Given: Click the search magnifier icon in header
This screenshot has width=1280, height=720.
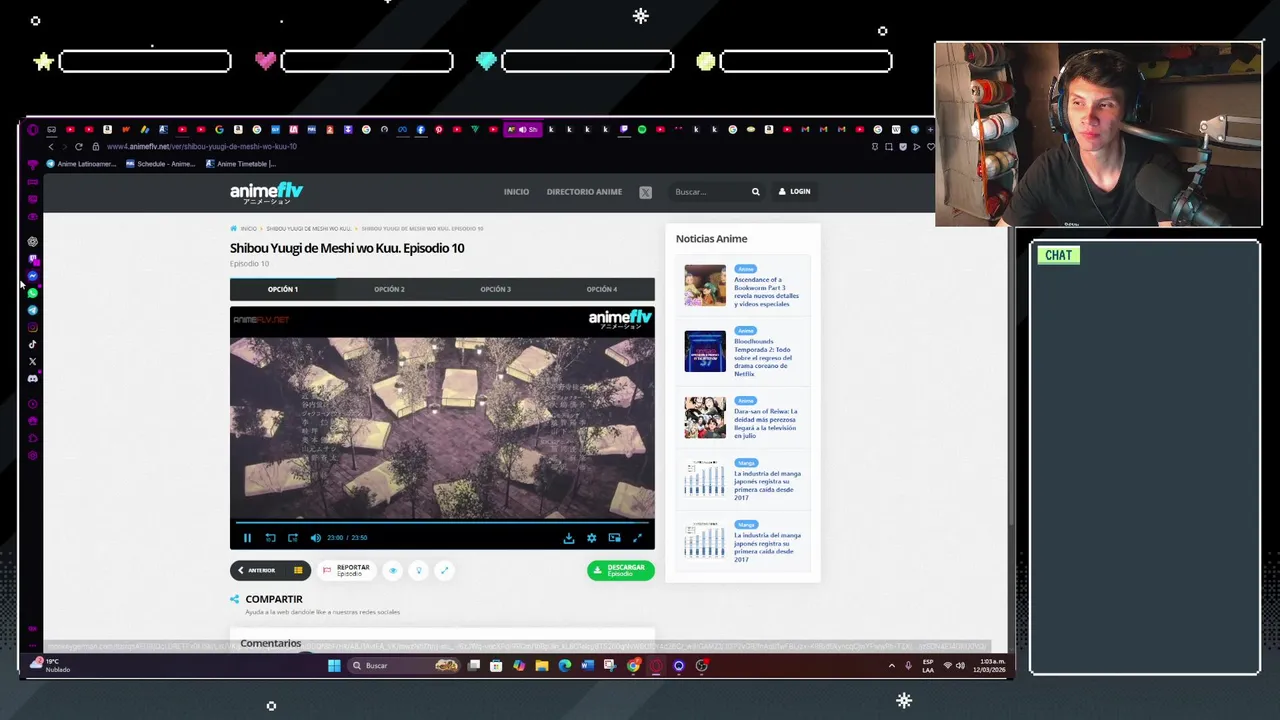Looking at the screenshot, I should 756,192.
